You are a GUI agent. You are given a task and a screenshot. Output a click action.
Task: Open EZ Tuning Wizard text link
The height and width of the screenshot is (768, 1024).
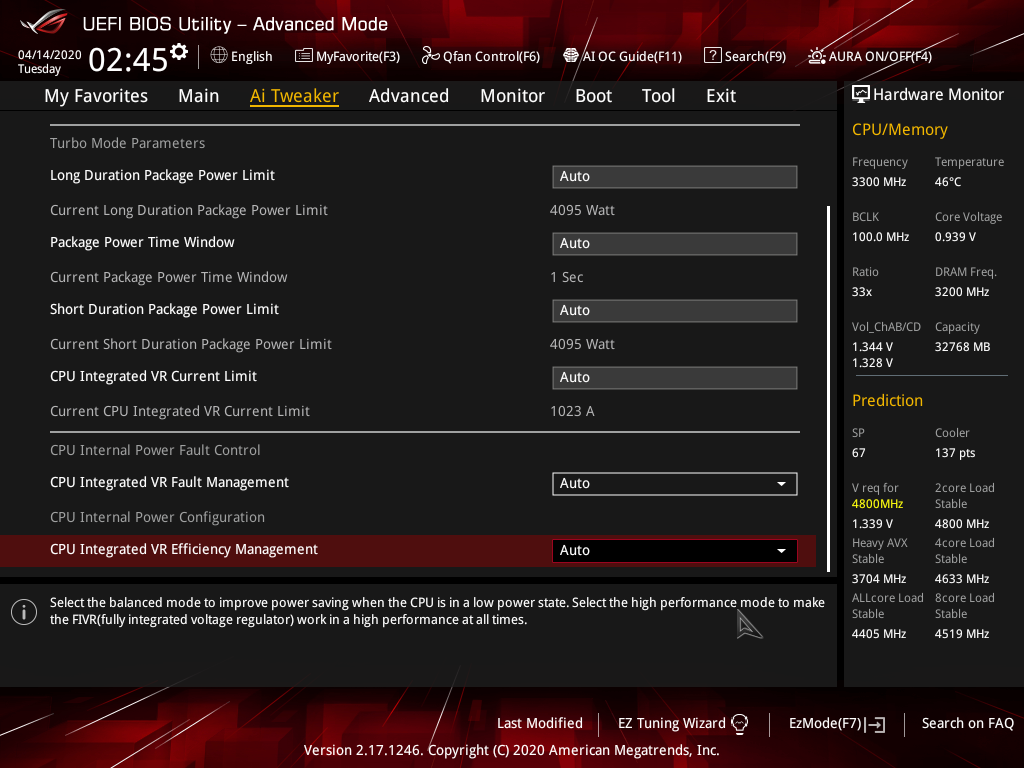pos(671,723)
